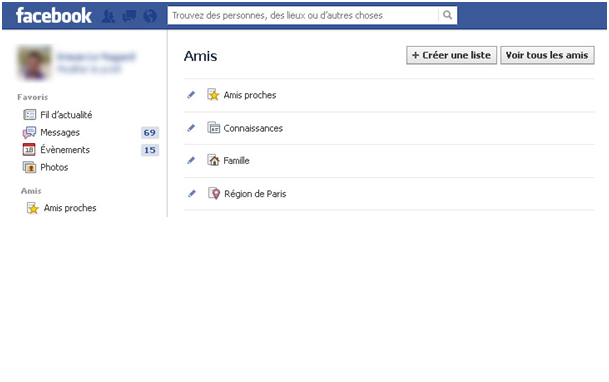Viewport: 609px width, 382px height.
Task: Open 'Photos' in sidebar
Action: coord(54,167)
